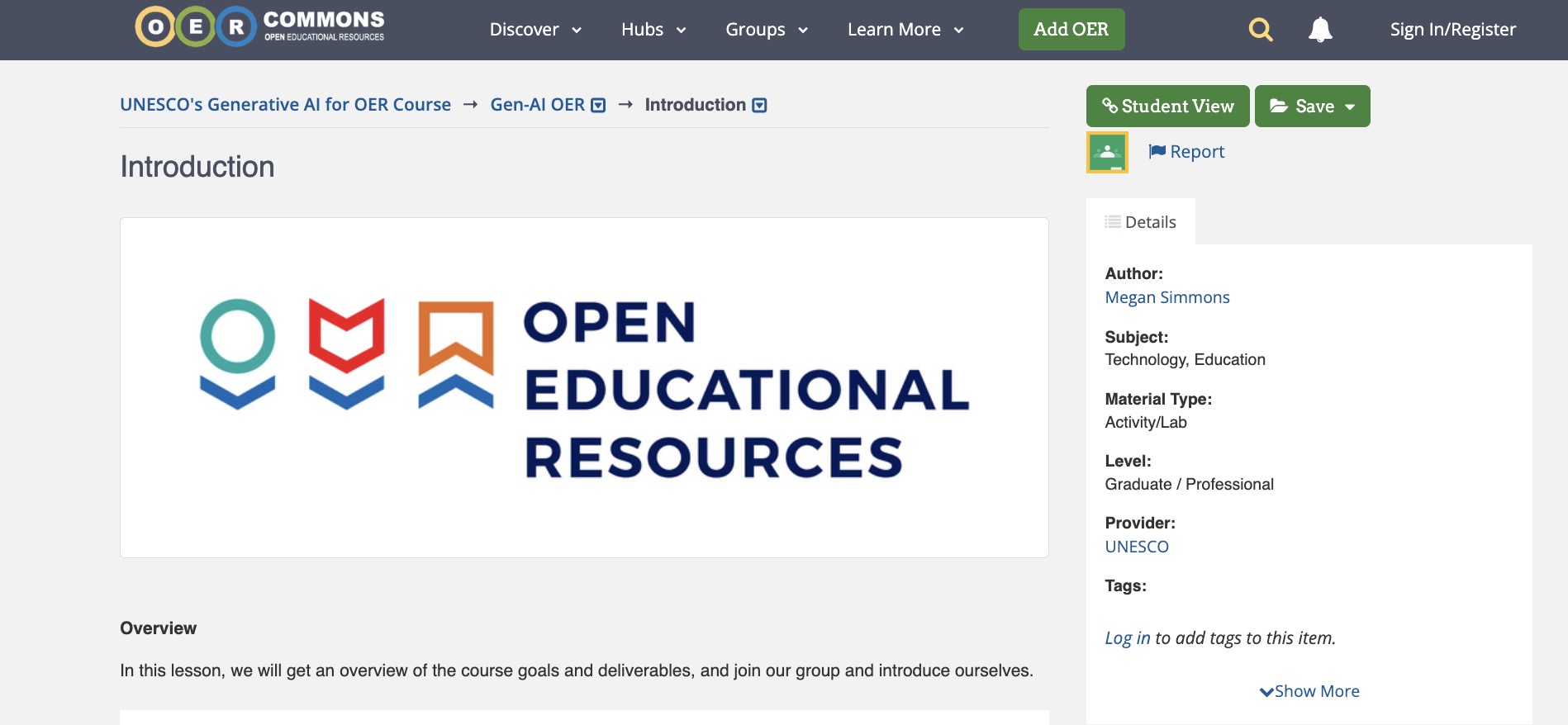Click the Technology, Education subject text
Viewport: 1568px width, 725px height.
point(1185,360)
